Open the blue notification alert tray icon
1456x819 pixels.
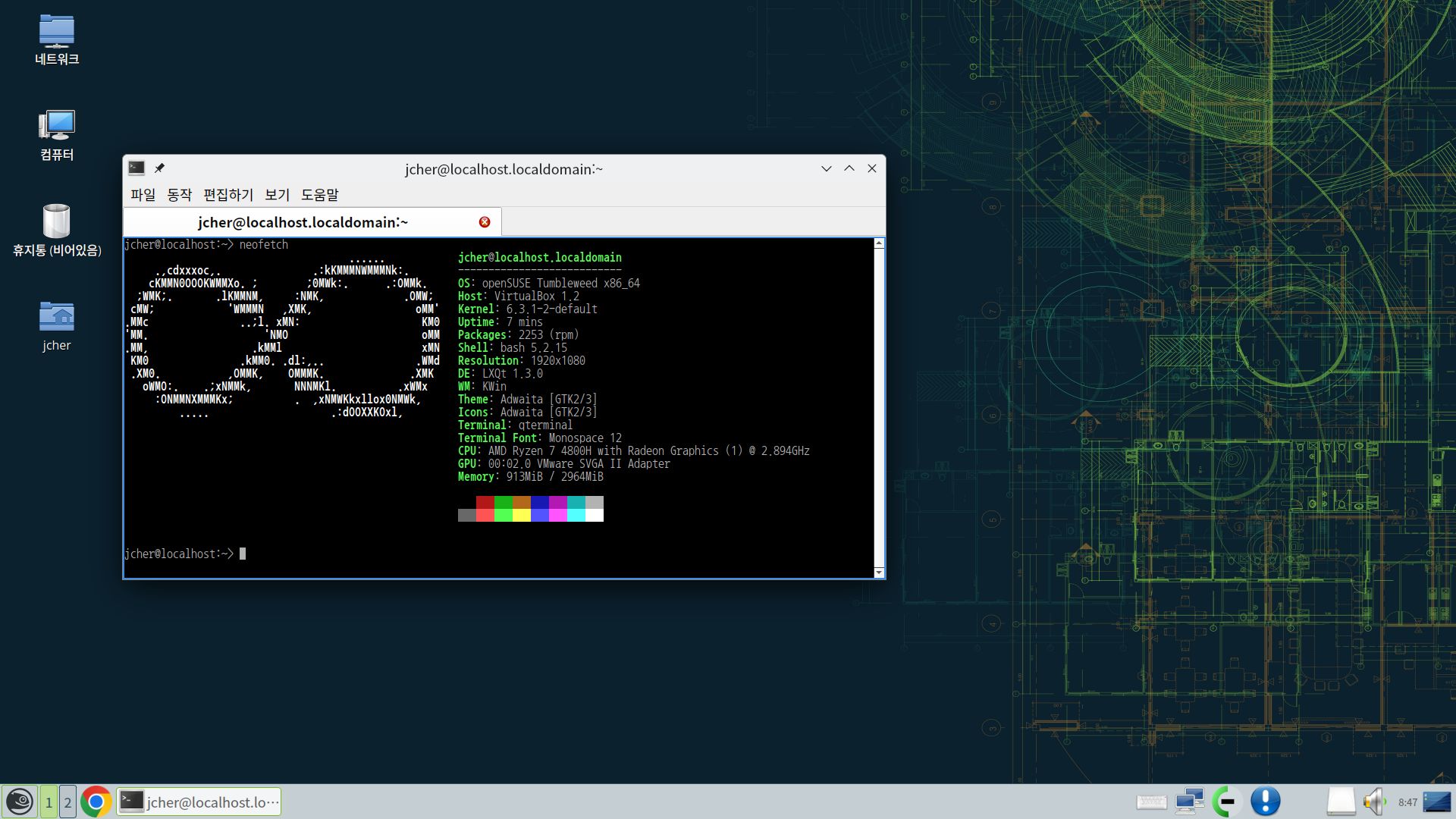pos(1265,802)
